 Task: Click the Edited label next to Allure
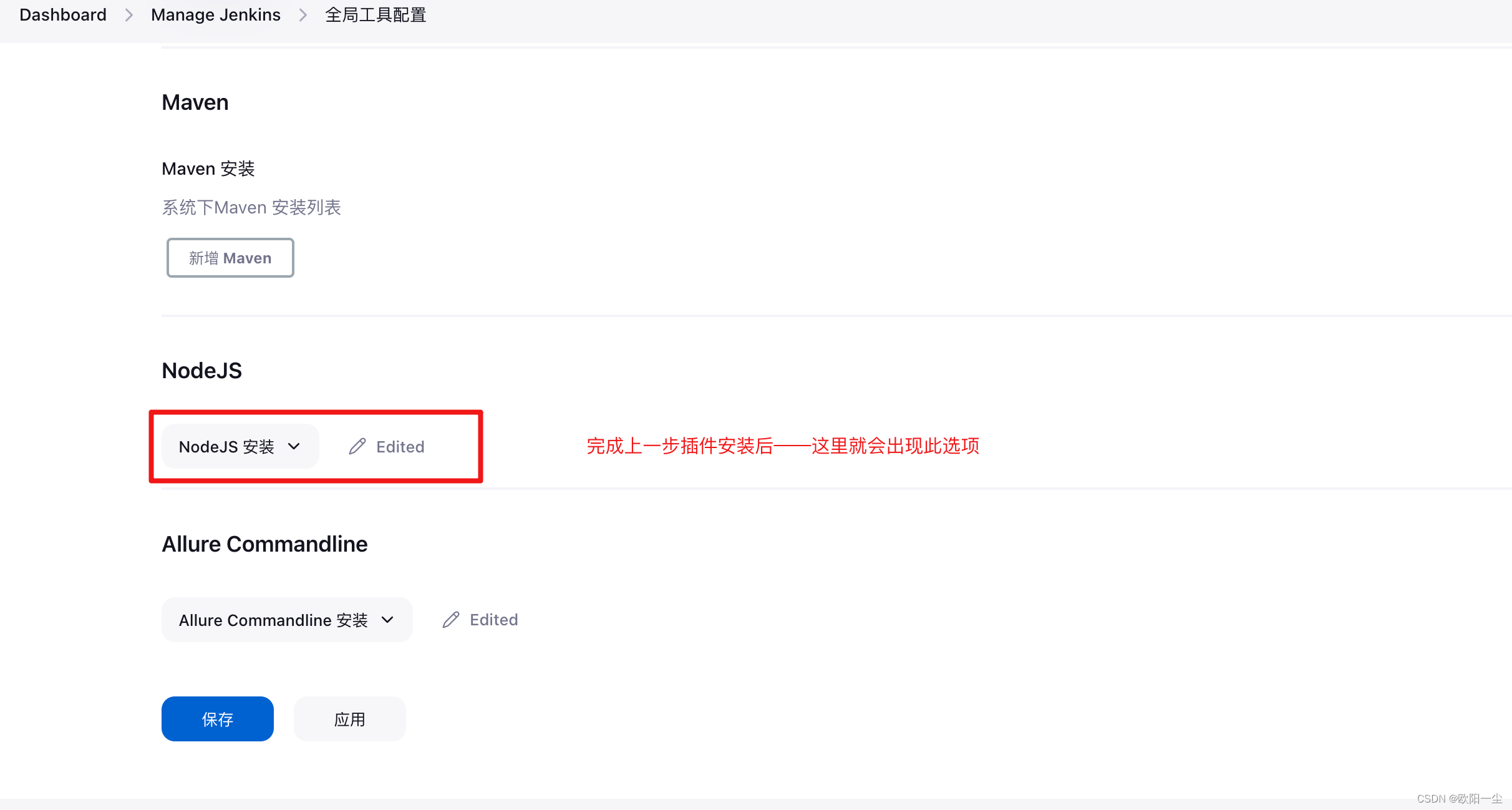click(493, 620)
